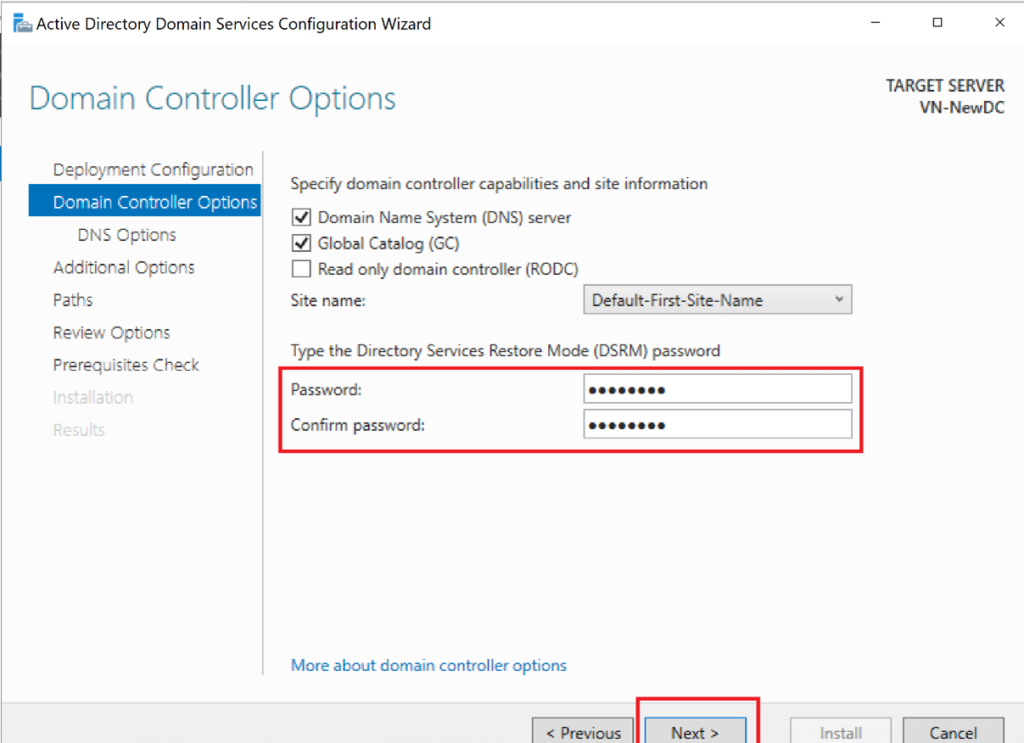1024x743 pixels.
Task: Uncheck the Domain Name System (DNS) server checkbox
Action: [301, 217]
